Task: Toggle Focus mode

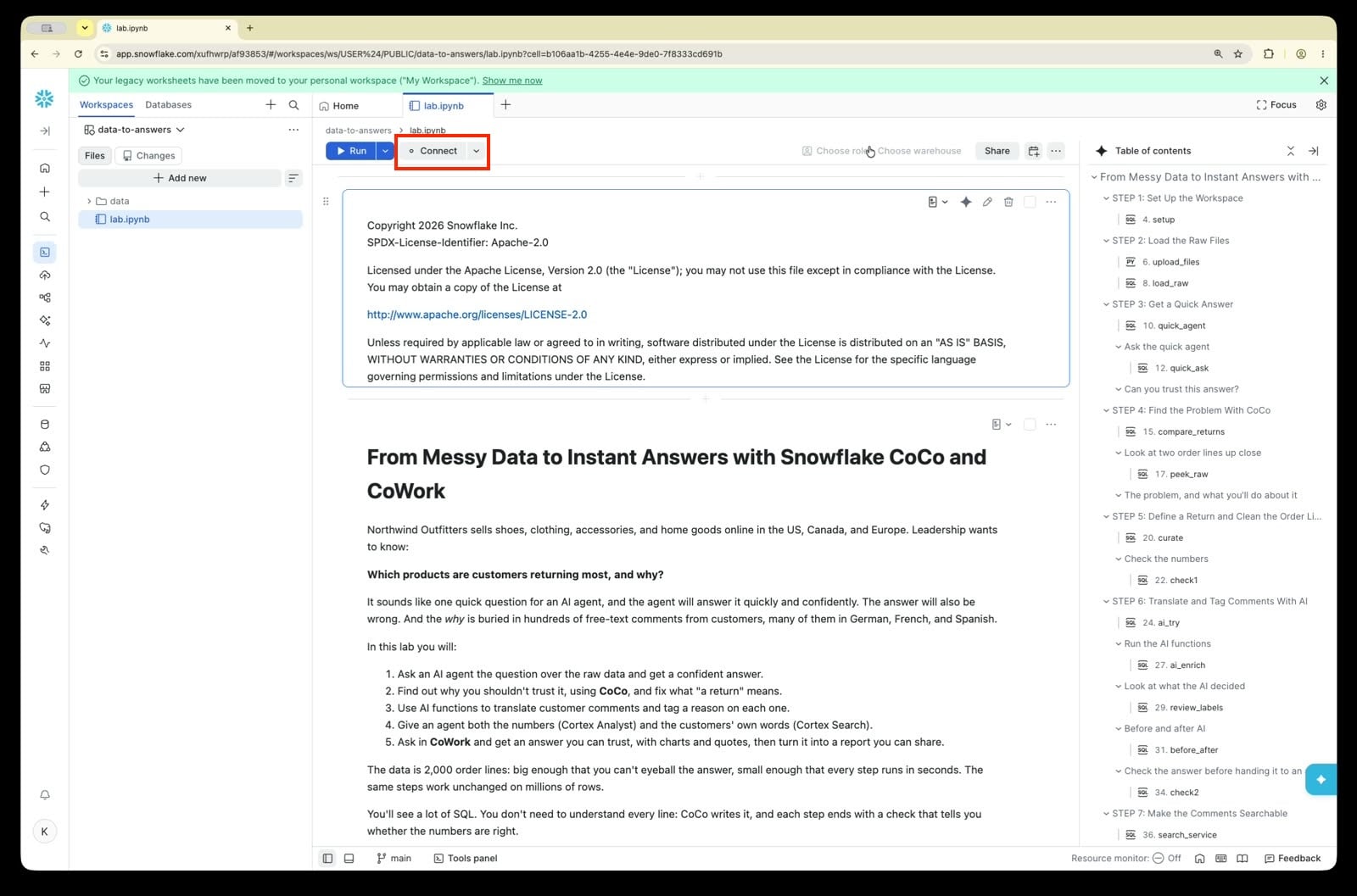Action: coord(1276,105)
